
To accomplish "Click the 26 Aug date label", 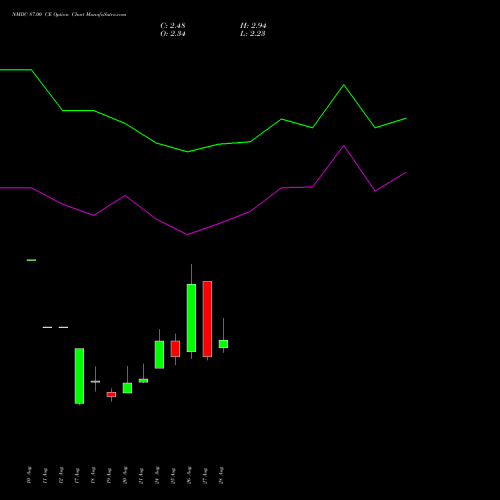I will pyautogui.click(x=189, y=475).
